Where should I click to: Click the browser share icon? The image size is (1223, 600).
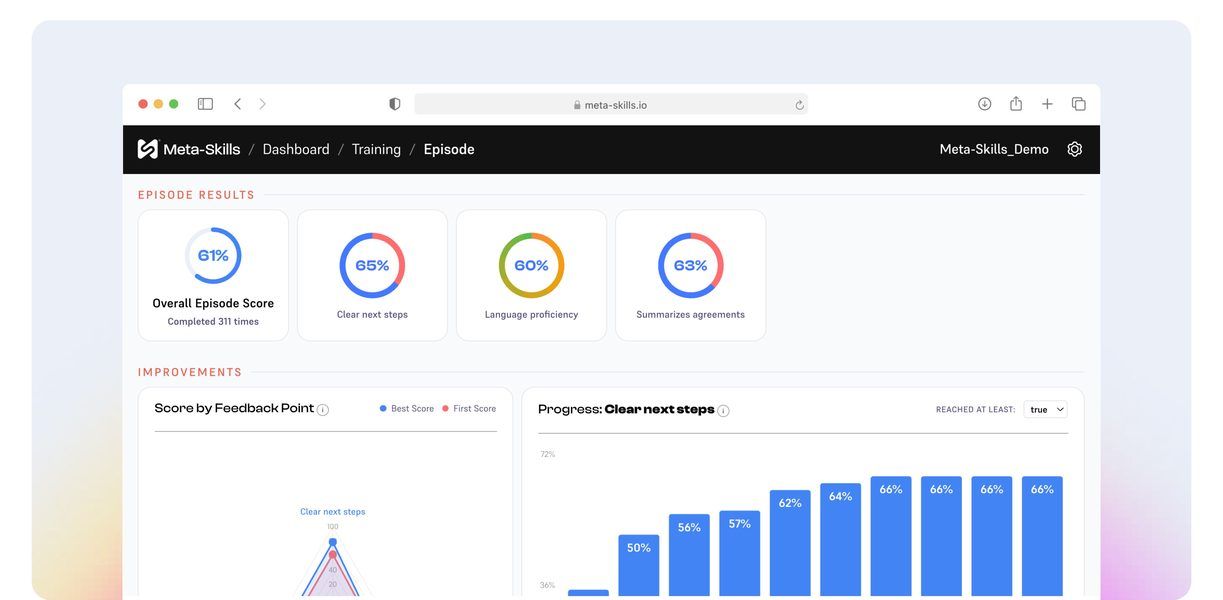pyautogui.click(x=1016, y=103)
